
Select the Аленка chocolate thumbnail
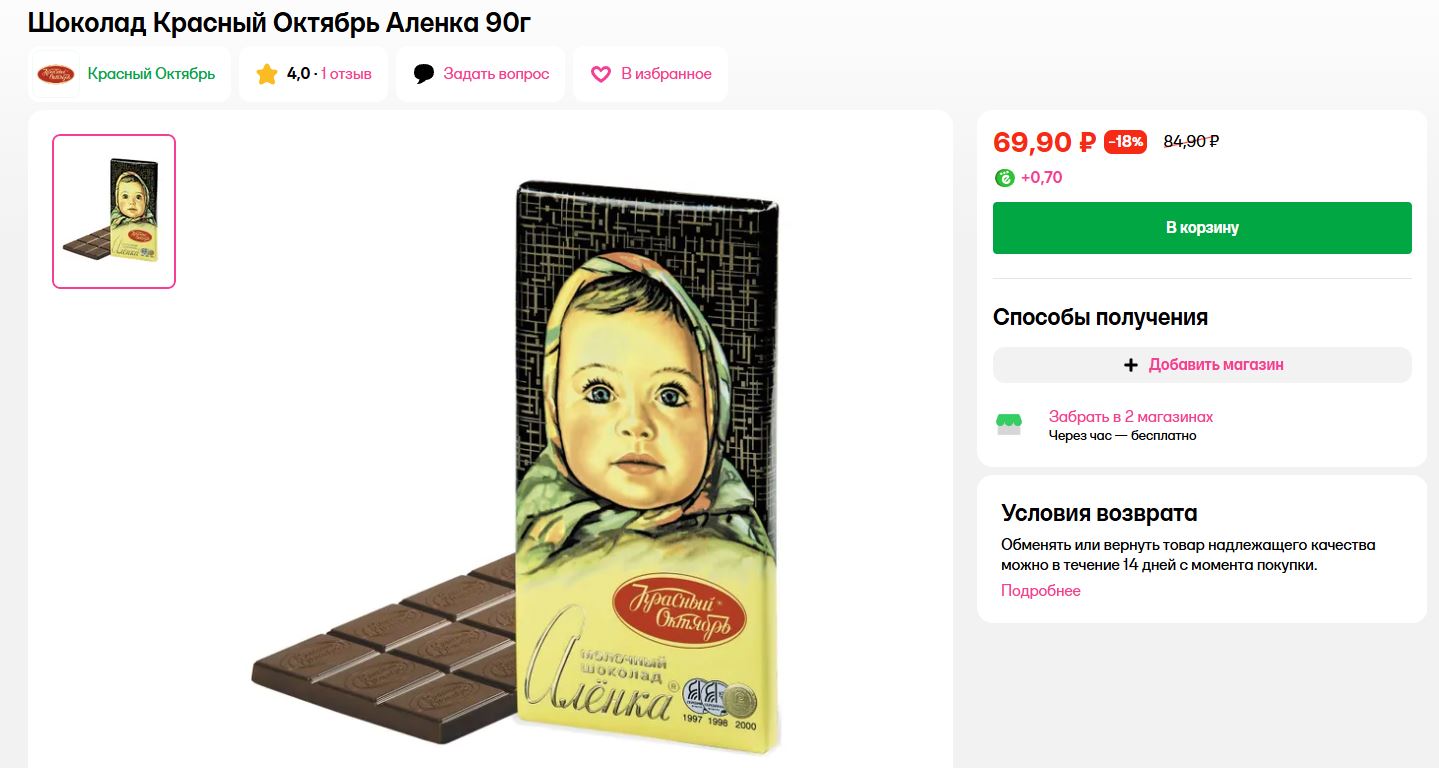(114, 211)
